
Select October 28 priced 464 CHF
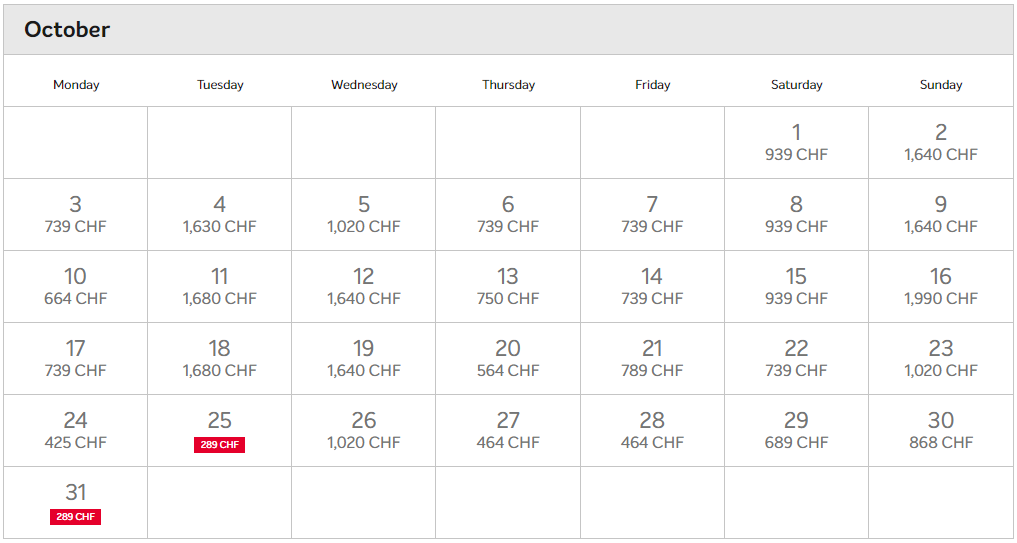[652, 430]
